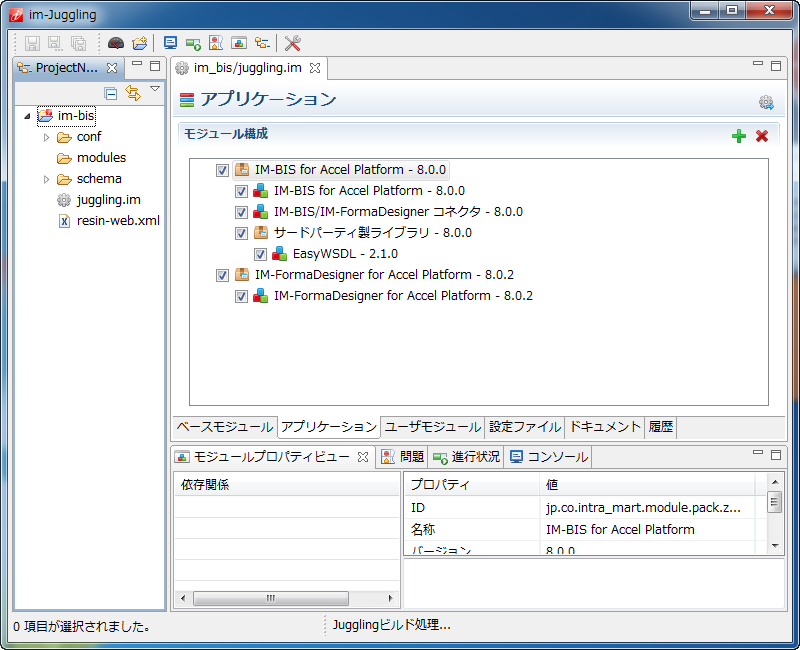Image resolution: width=800 pixels, height=650 pixels.
Task: Collapse the im-bis project tree node
Action: (28, 116)
